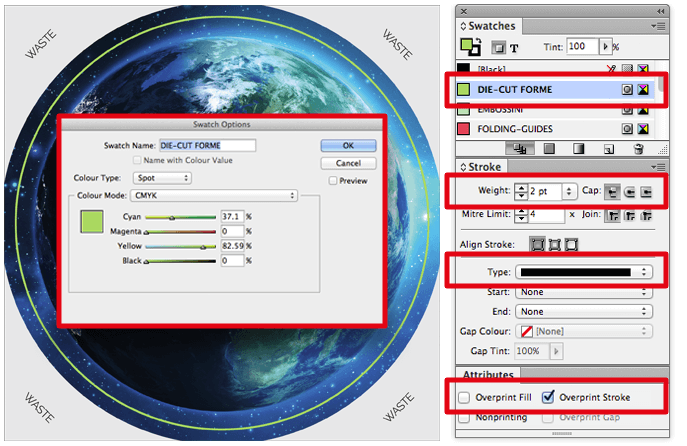Click the fill/stroke proxy icon in Swatches
This screenshot has width=687, height=446.
(x=468, y=46)
